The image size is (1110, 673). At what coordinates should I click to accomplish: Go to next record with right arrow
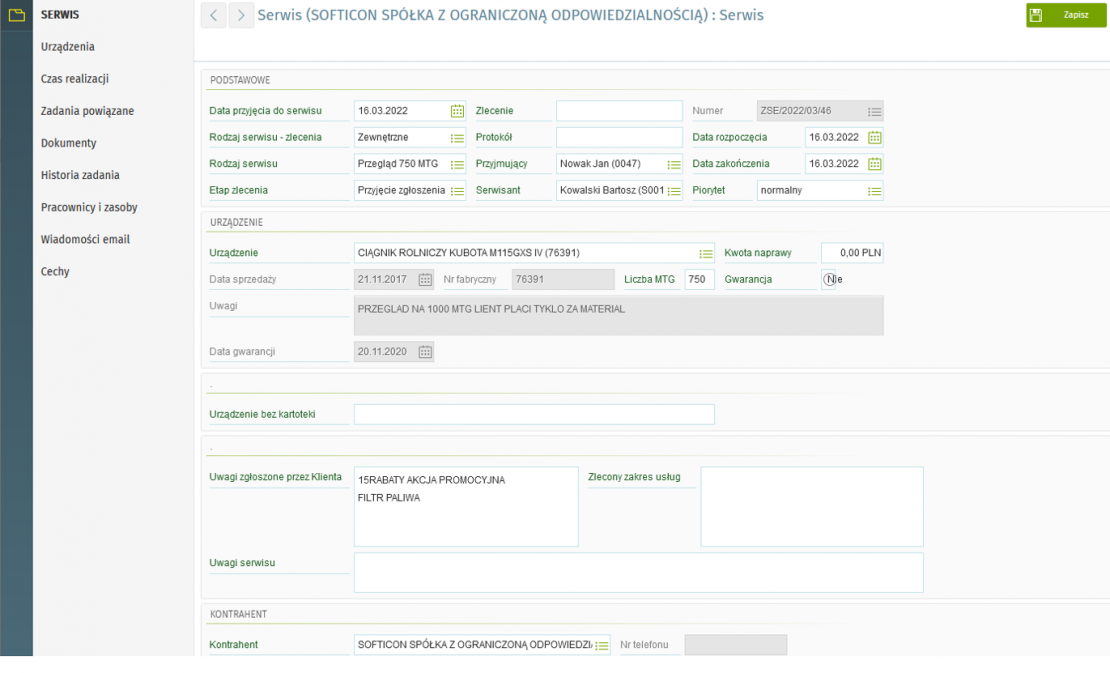241,15
